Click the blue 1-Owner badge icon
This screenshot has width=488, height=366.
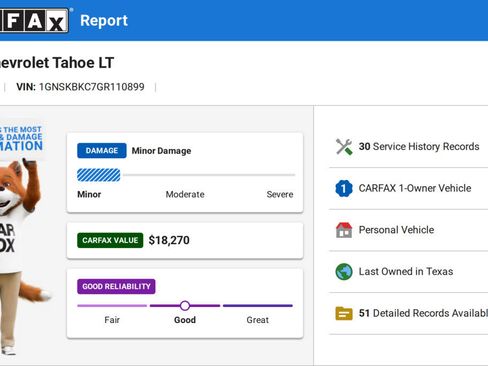point(344,188)
